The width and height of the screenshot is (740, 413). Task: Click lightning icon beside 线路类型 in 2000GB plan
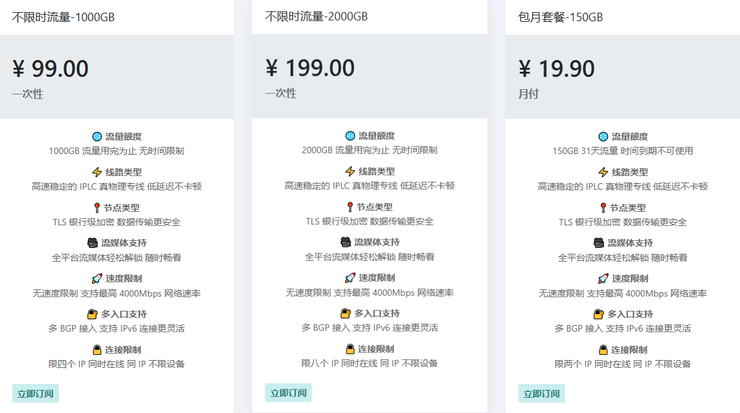(350, 171)
